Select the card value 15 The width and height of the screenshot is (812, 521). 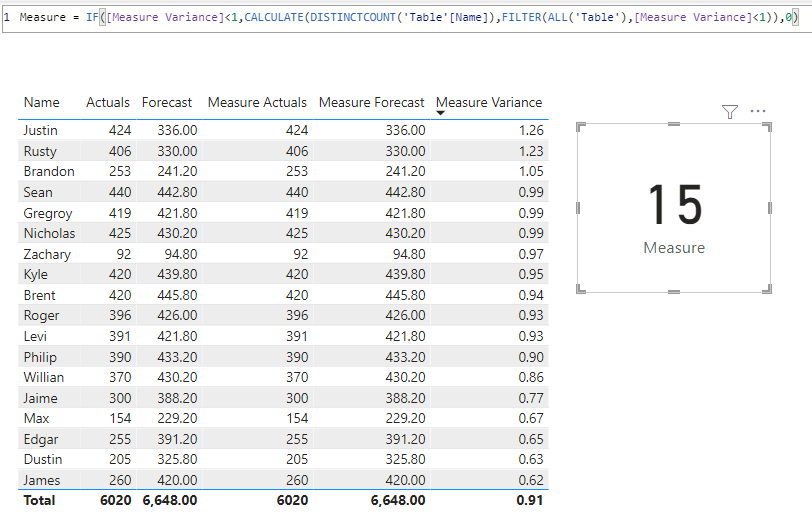point(675,205)
